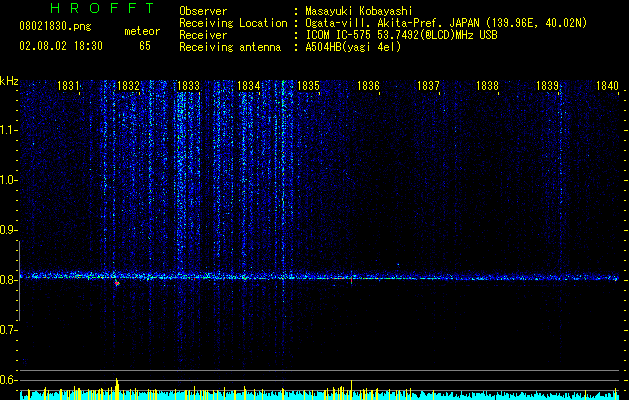Click the 1837 time marker
The height and width of the screenshot is (400, 629).
click(428, 86)
